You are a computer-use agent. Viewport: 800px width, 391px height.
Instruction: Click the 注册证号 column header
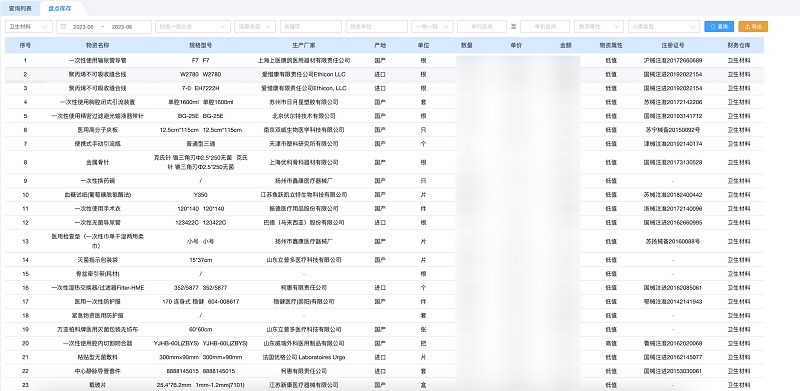(x=672, y=45)
